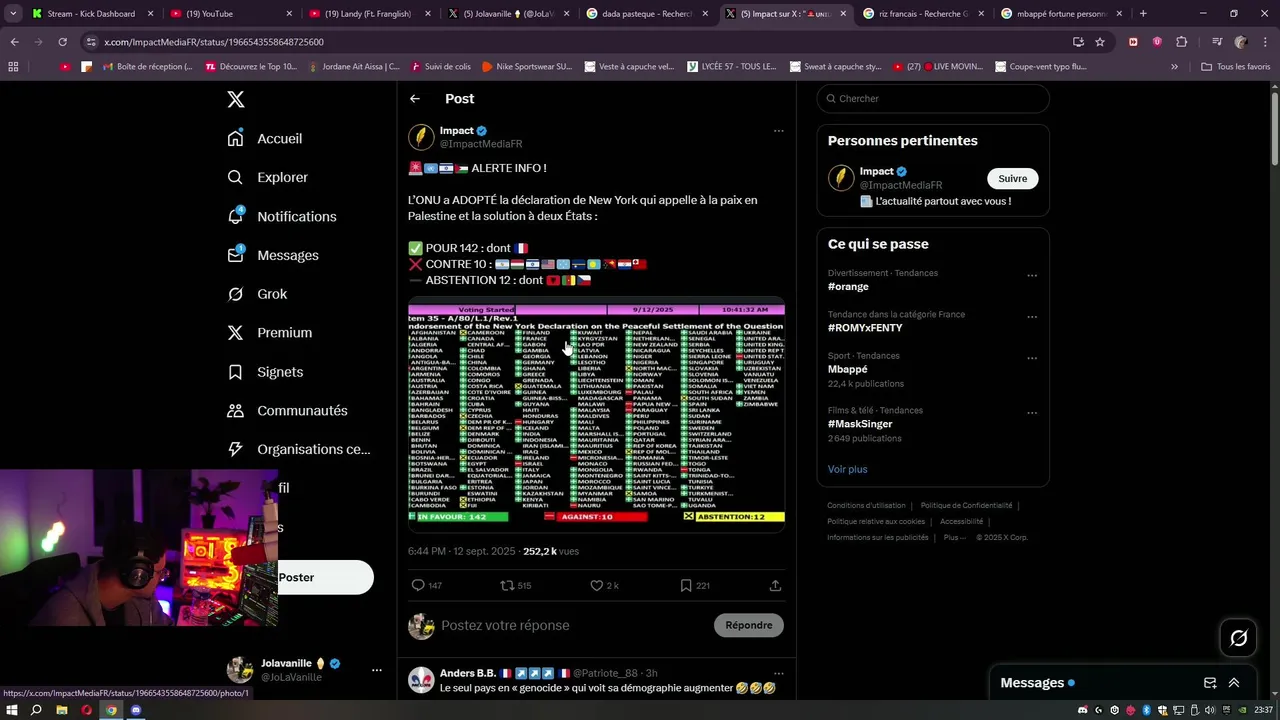1280x720 pixels.
Task: Click the Poster button
Action: point(325,577)
